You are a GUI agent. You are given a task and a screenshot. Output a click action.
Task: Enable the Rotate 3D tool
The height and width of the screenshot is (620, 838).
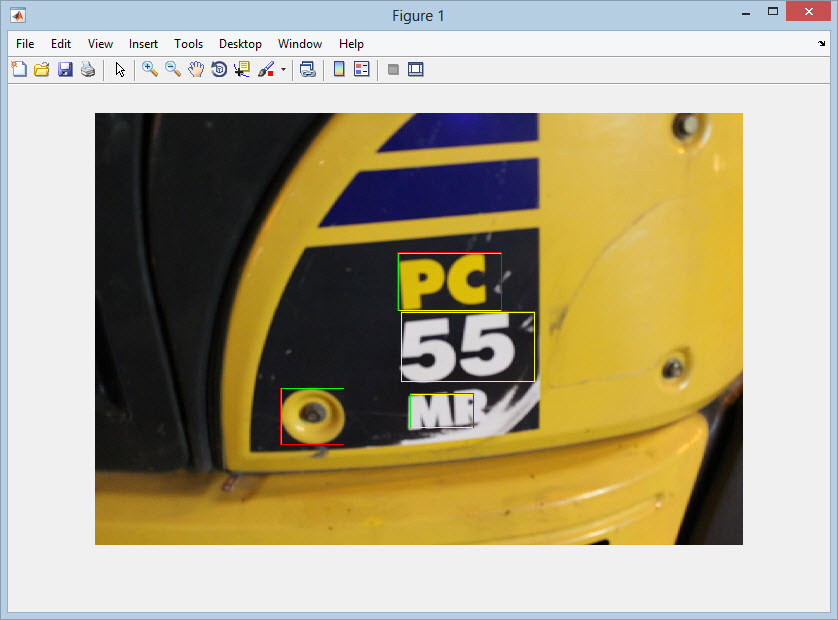pyautogui.click(x=219, y=69)
